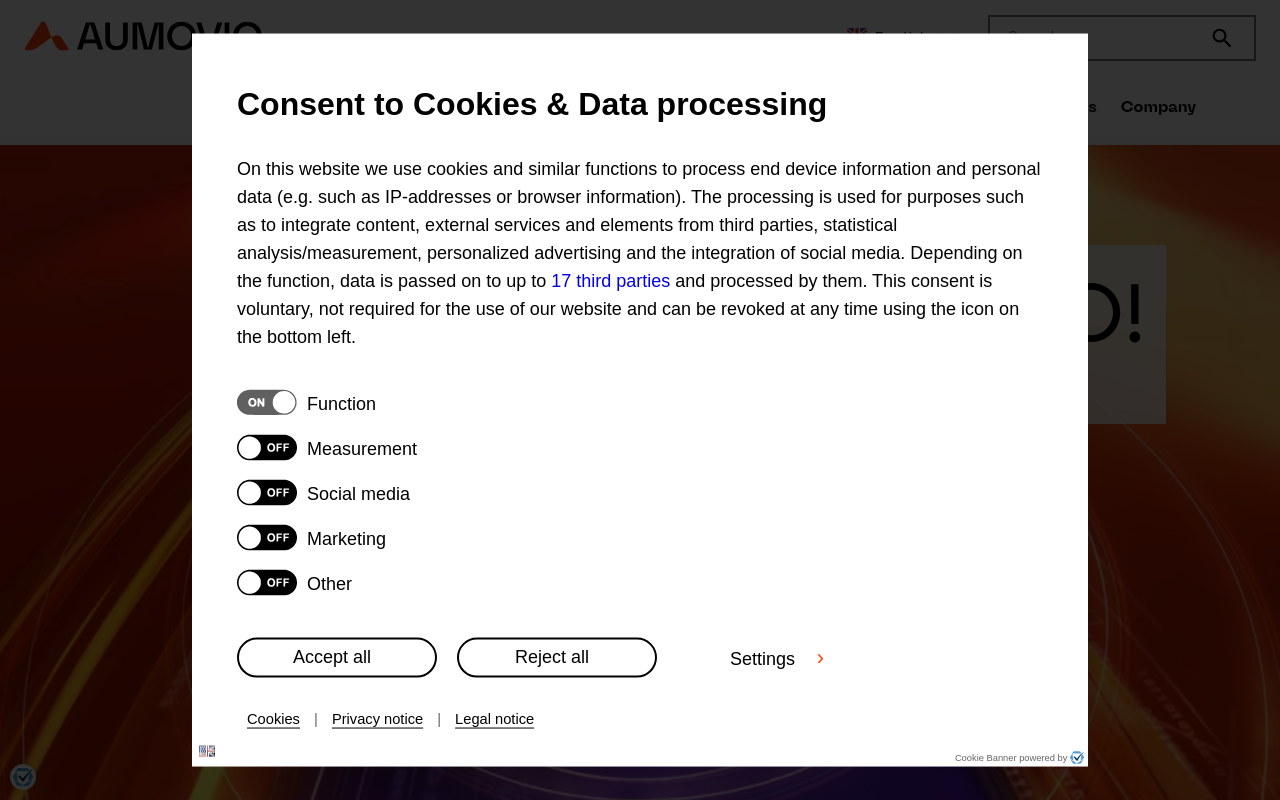The height and width of the screenshot is (800, 1280).
Task: Open consent settings via bottom-left shield icon
Action: 22,777
